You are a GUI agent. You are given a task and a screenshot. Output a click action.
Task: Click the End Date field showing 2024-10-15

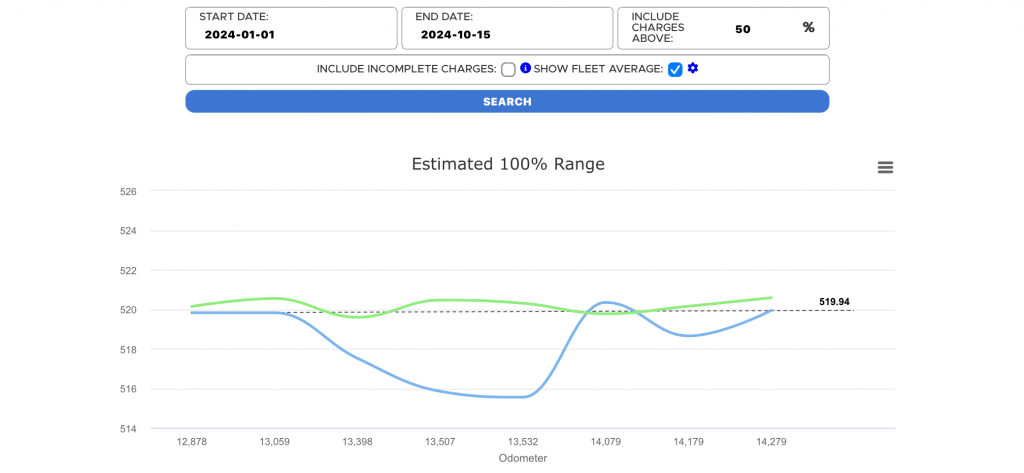click(x=507, y=34)
